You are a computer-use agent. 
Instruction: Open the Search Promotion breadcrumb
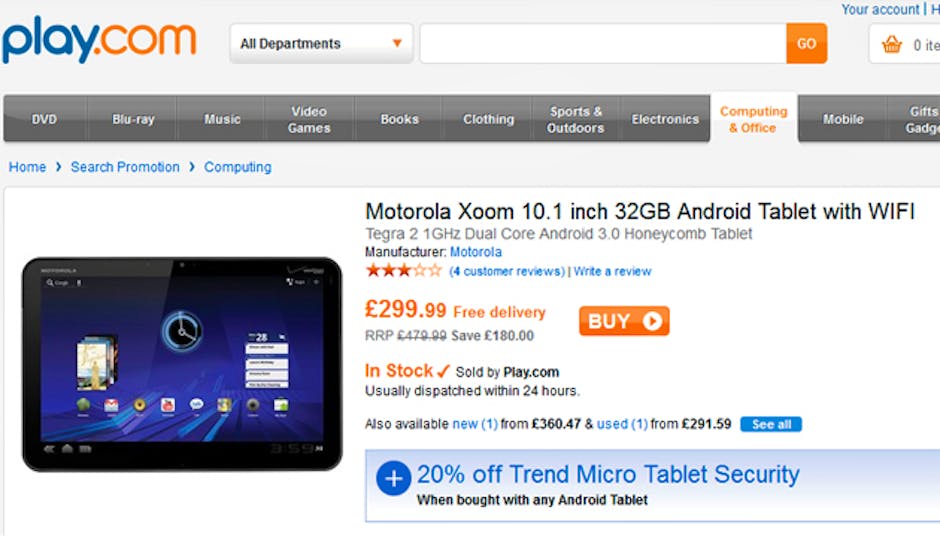coord(125,167)
